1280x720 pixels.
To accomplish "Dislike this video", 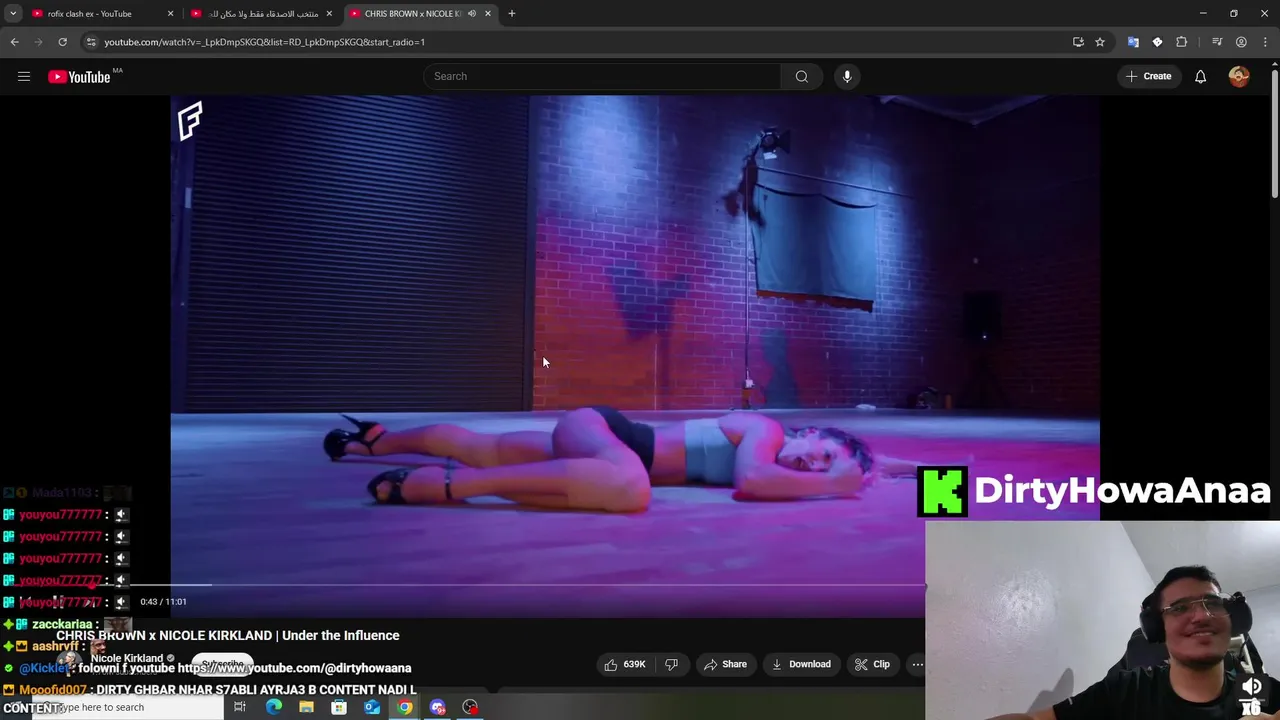I will [x=671, y=664].
